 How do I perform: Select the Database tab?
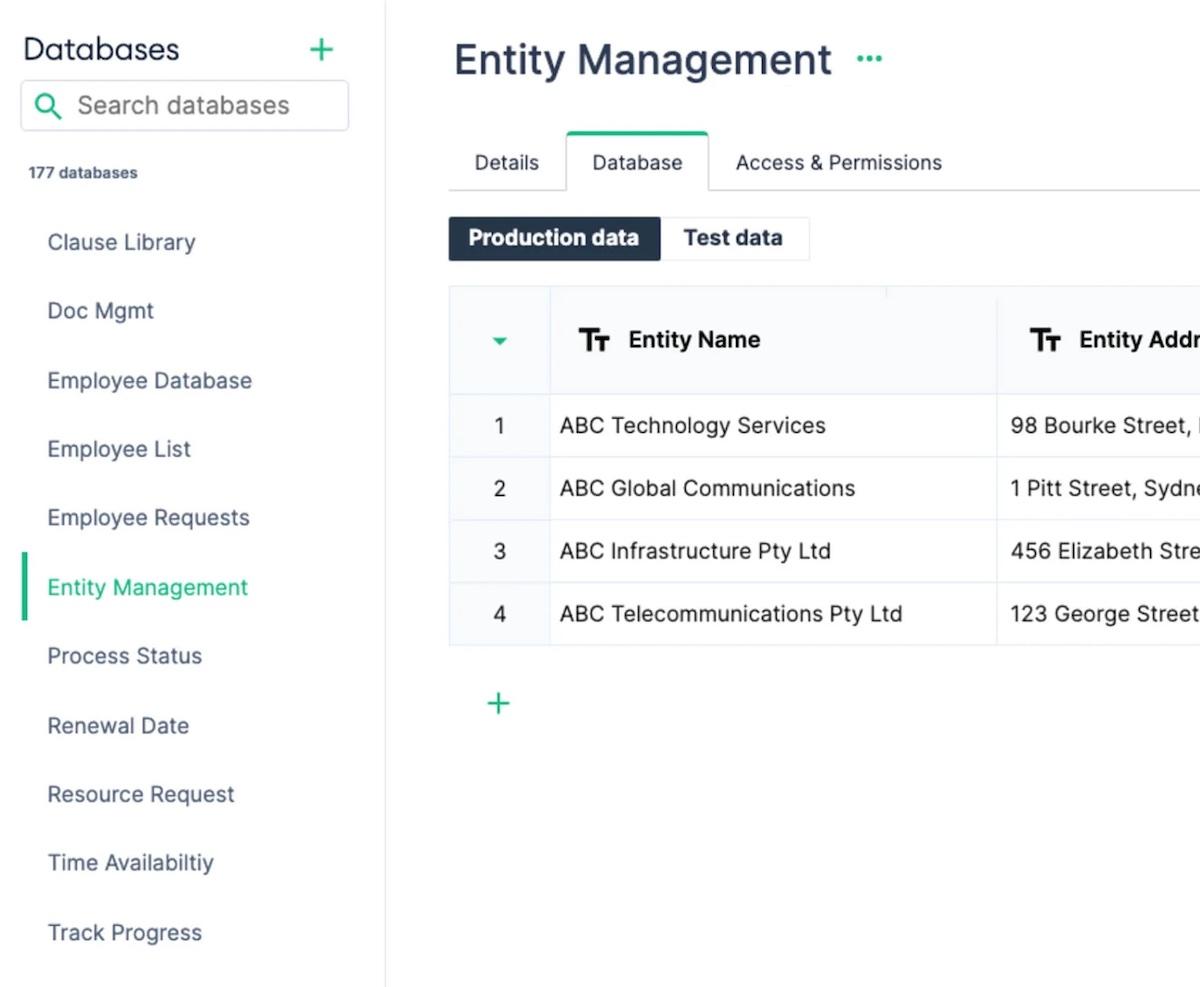pos(637,162)
